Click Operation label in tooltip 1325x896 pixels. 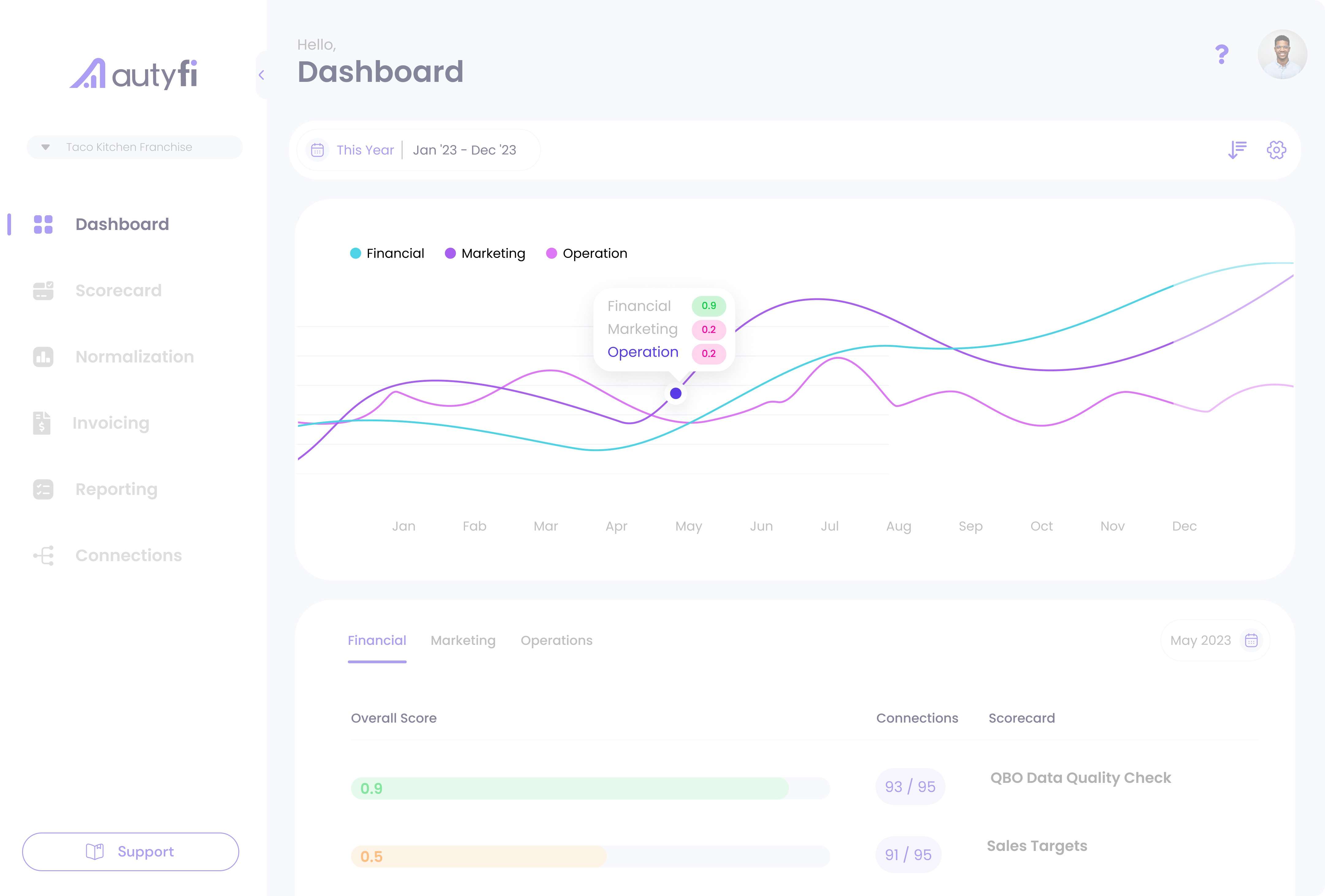tap(643, 352)
